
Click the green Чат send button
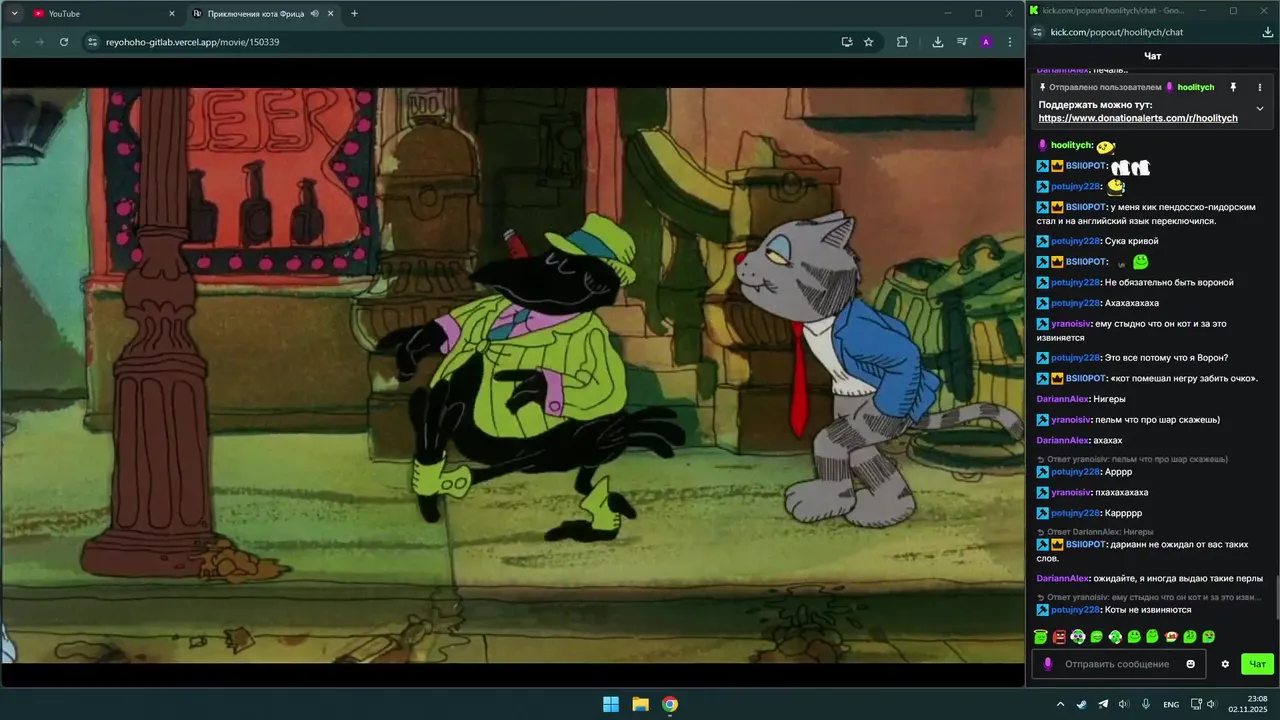pos(1257,664)
